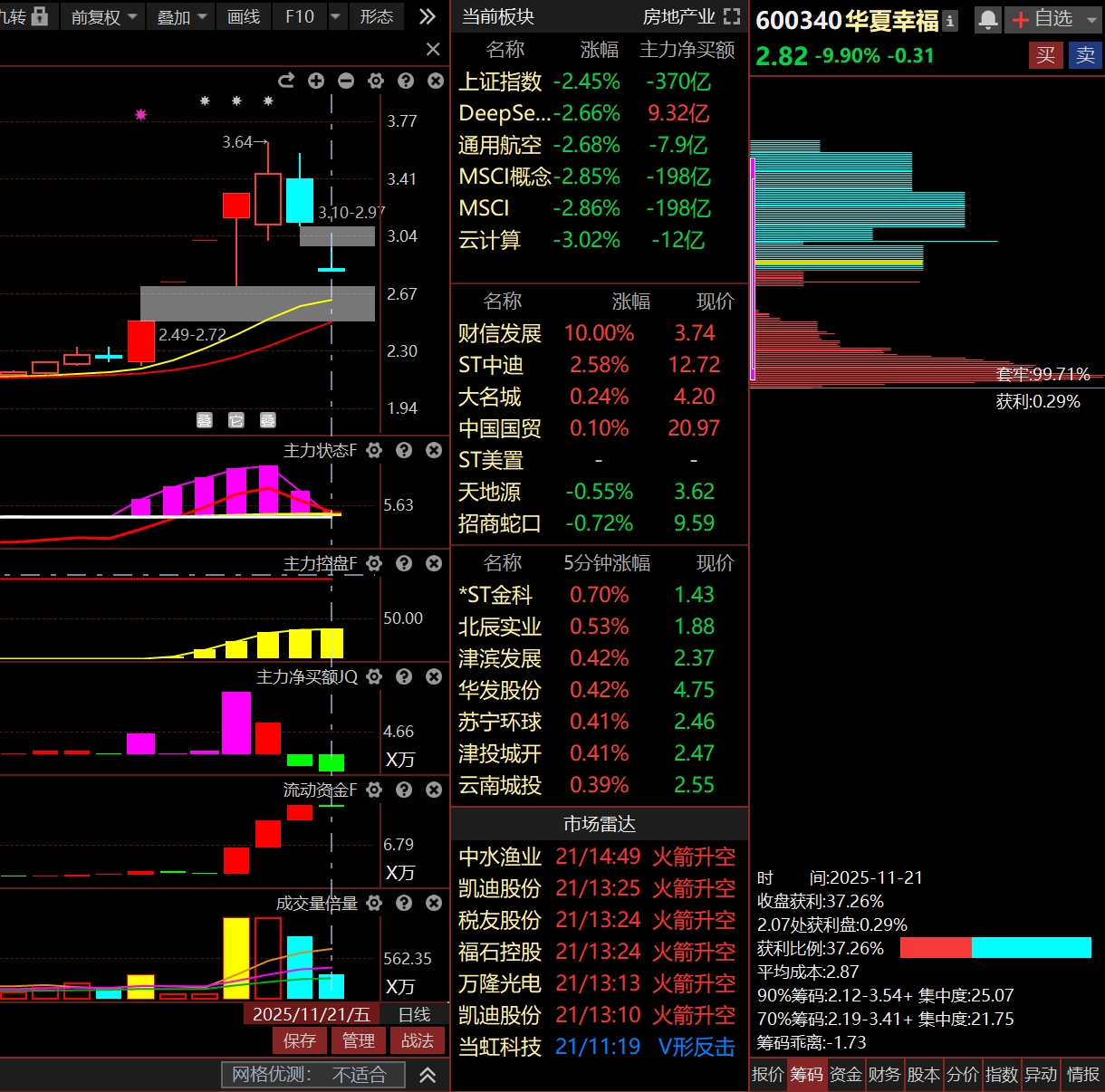Click the lock icon beside 九转

pos(39,16)
